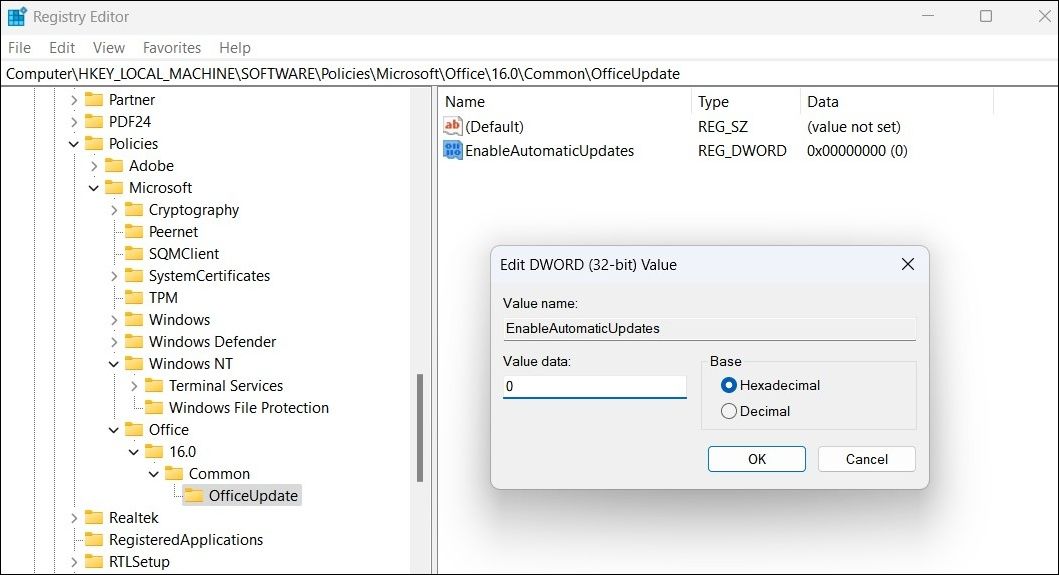The height and width of the screenshot is (575, 1059).
Task: Collapse the Microsoft key
Action: pos(94,188)
